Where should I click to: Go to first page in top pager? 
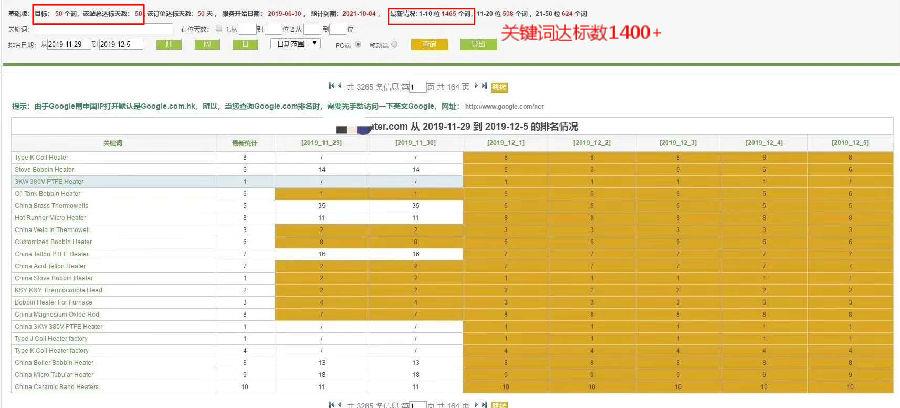331,87
